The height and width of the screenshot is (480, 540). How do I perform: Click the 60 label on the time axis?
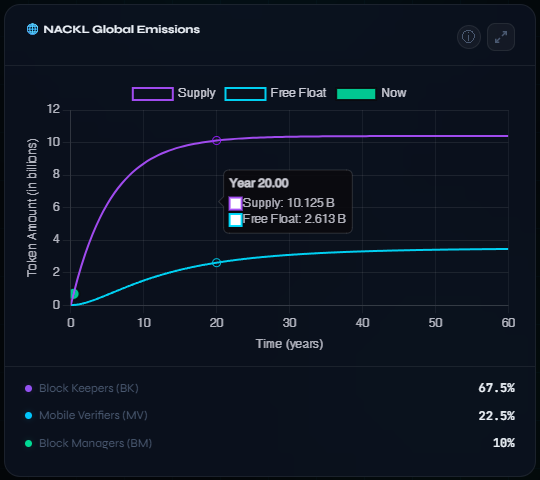(508, 323)
